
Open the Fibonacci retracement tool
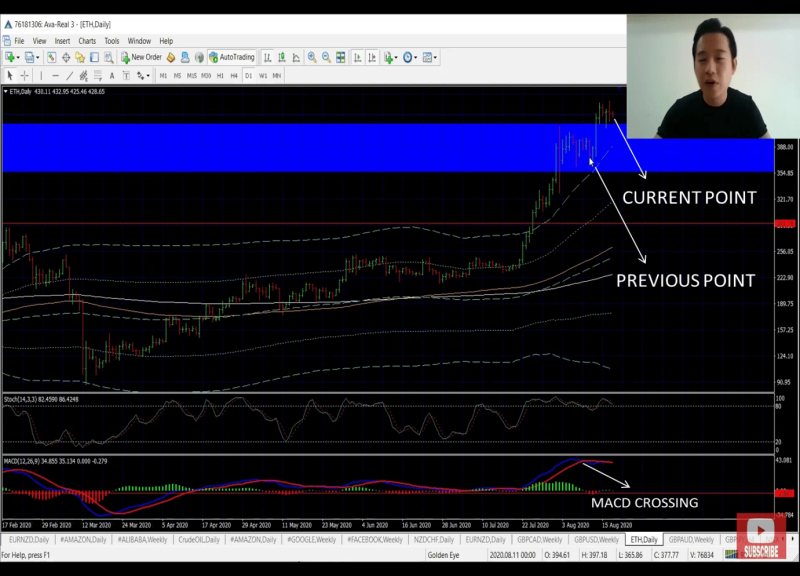point(97,74)
